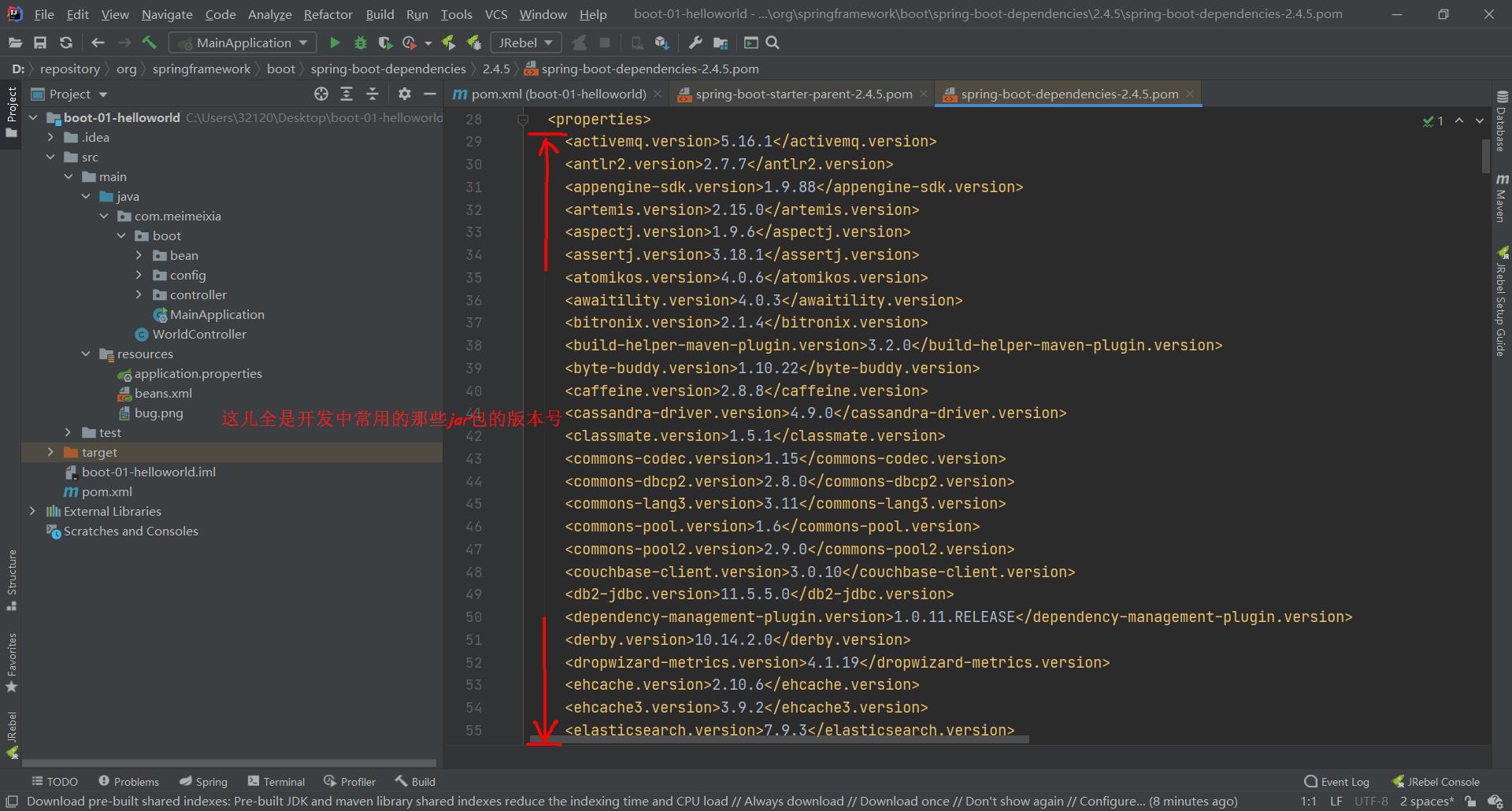Click Debug with JRebel rocket icon
Image resolution: width=1512 pixels, height=811 pixels.
coord(473,43)
